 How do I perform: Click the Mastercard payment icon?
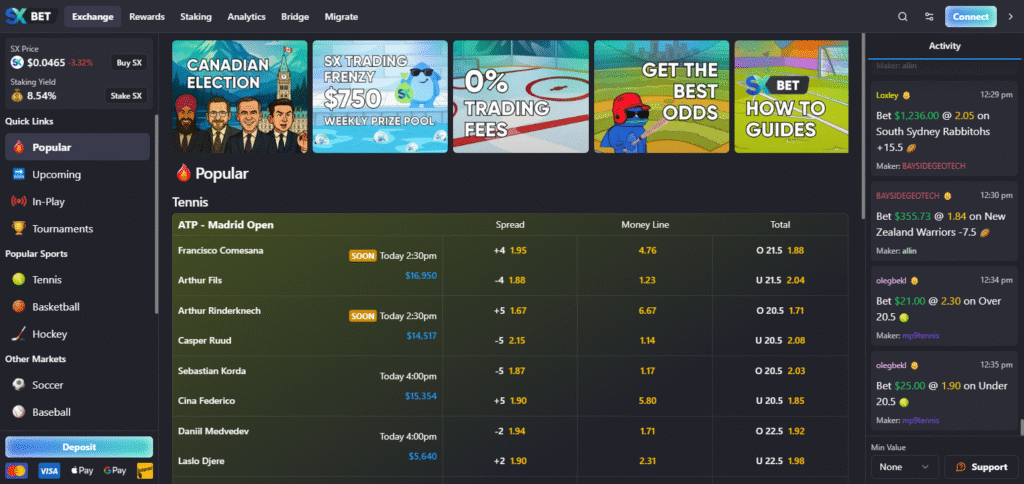(17, 470)
